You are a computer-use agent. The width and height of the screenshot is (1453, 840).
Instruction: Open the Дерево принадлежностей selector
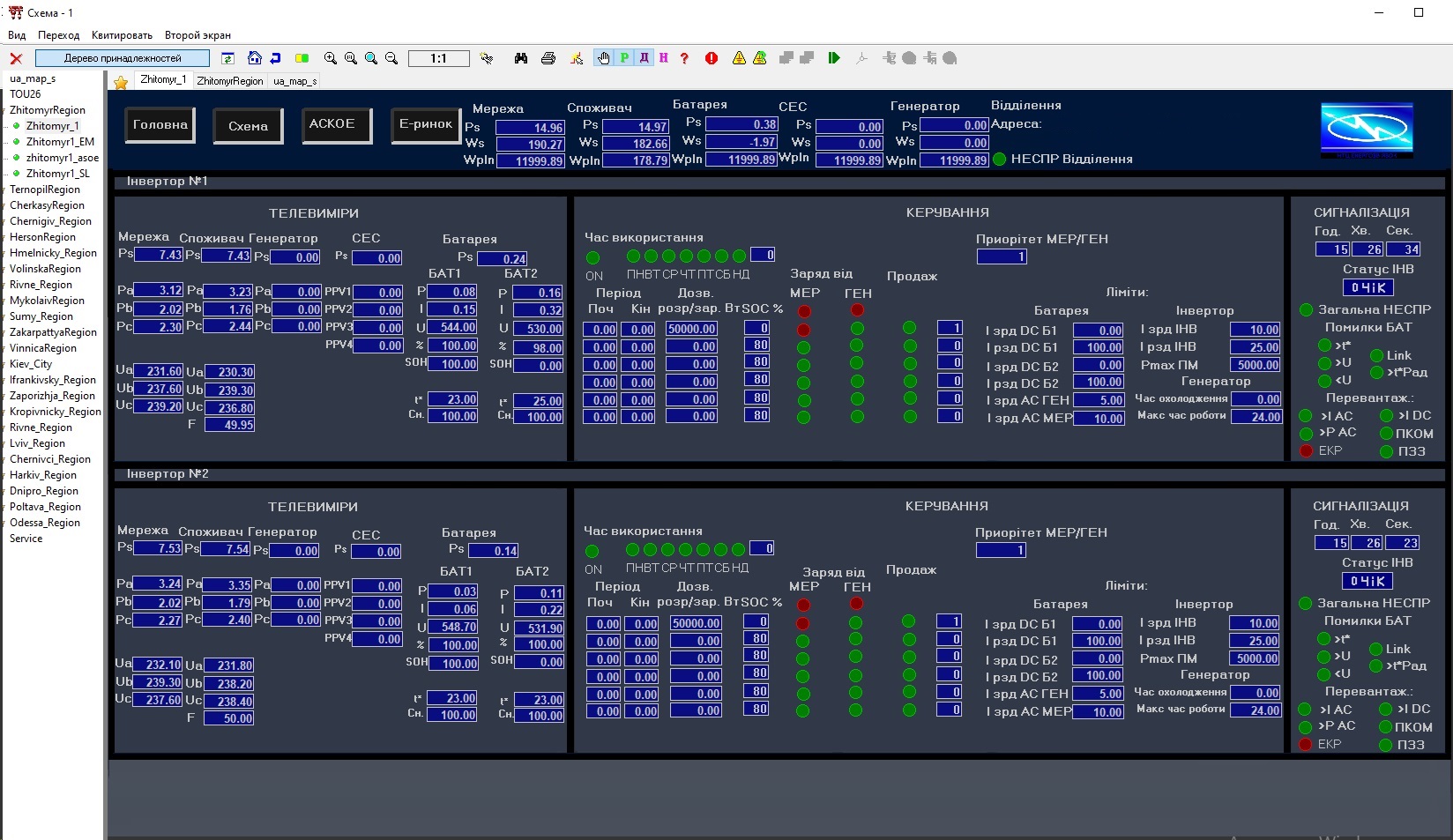(x=123, y=58)
